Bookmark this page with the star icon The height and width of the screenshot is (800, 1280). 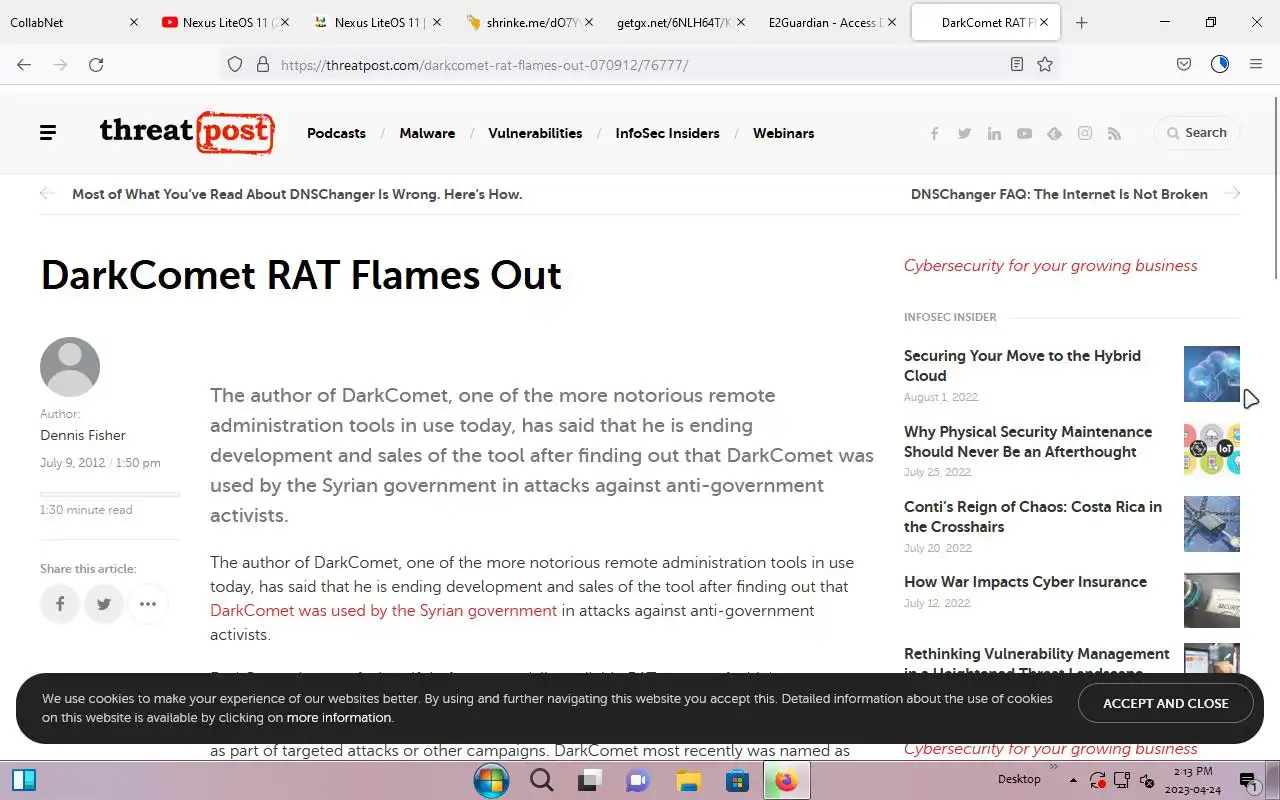[1045, 64]
